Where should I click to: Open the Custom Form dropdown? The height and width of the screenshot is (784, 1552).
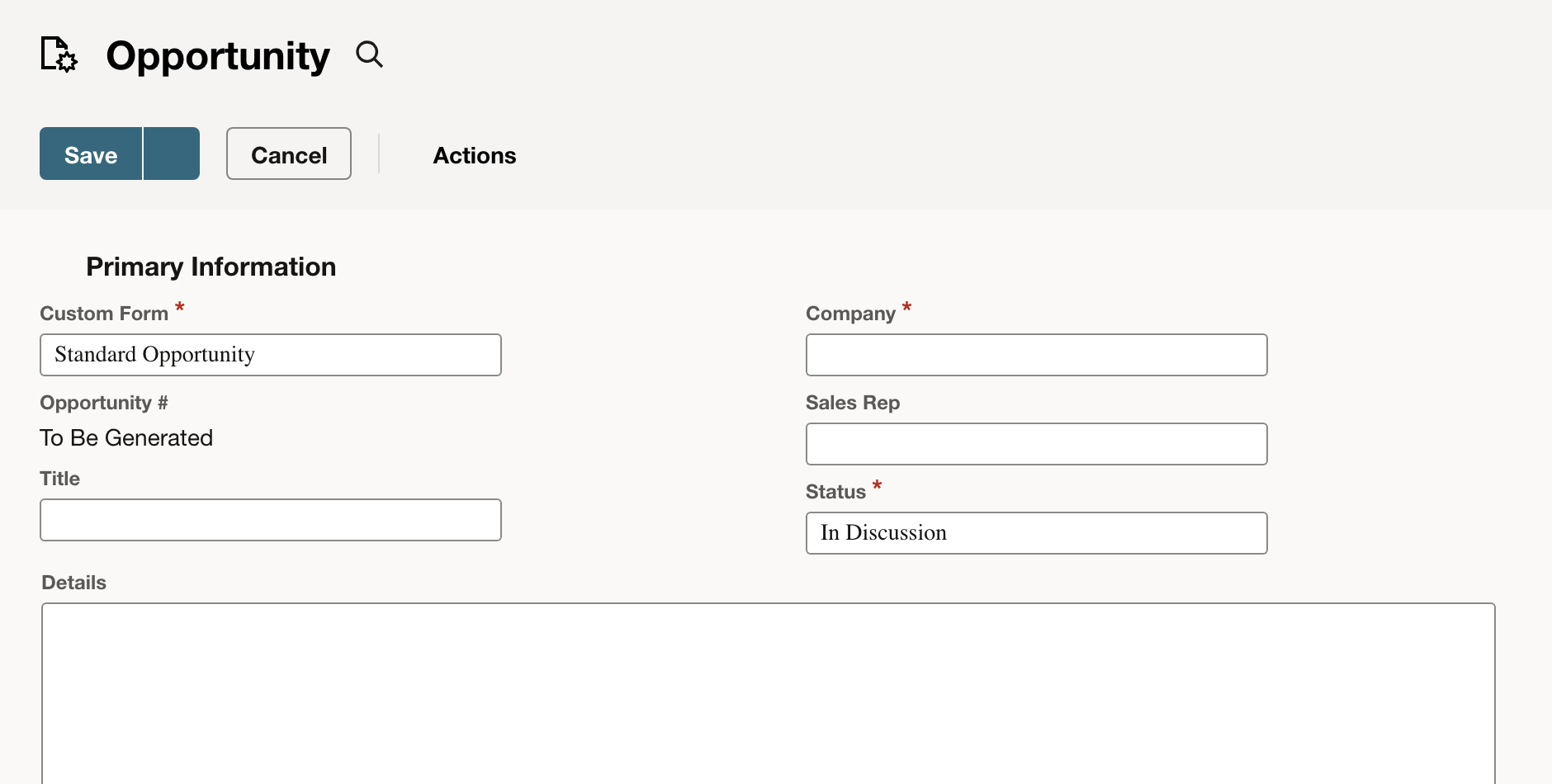pos(271,355)
